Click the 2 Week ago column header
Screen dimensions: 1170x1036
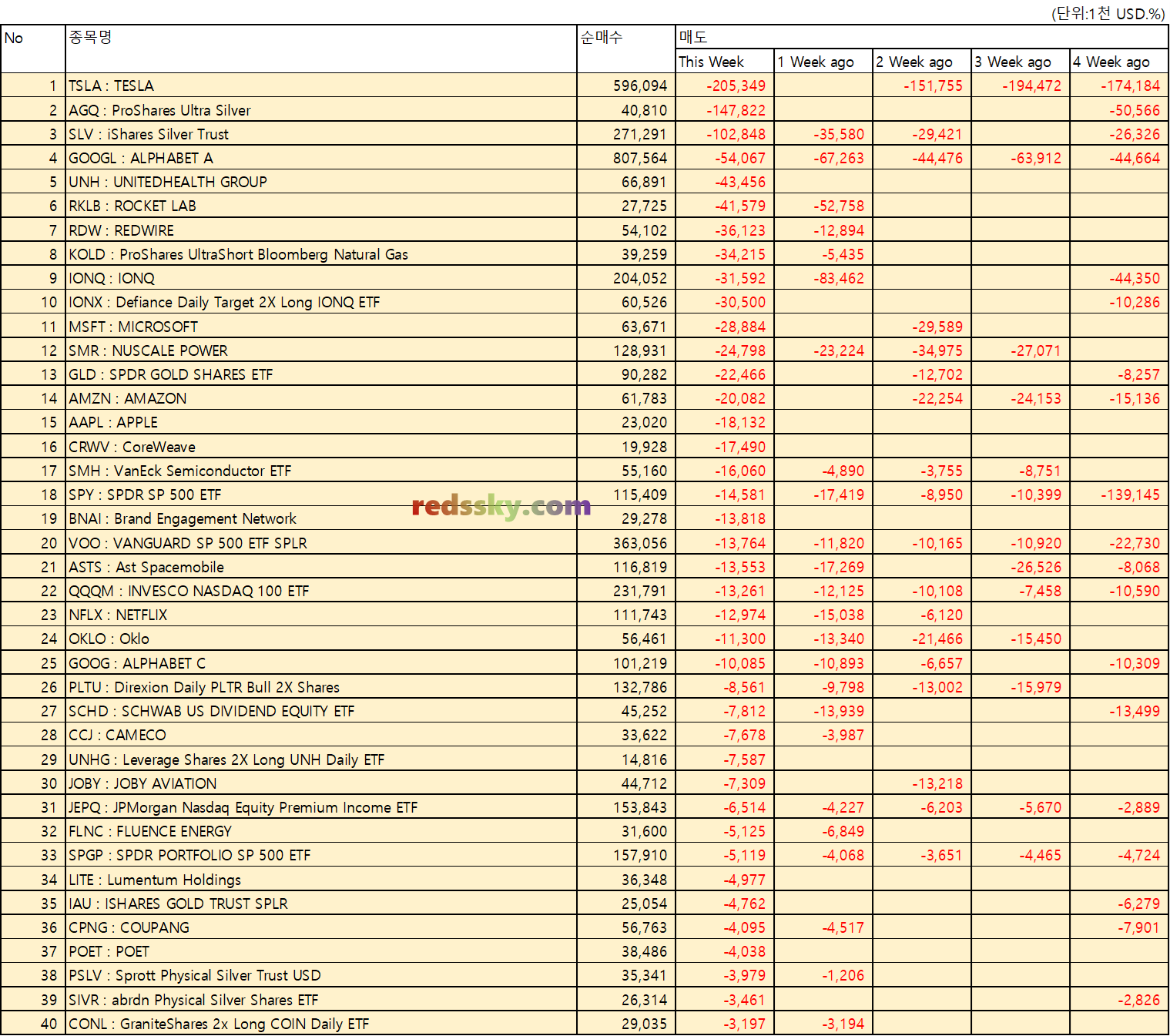pyautogui.click(x=922, y=62)
